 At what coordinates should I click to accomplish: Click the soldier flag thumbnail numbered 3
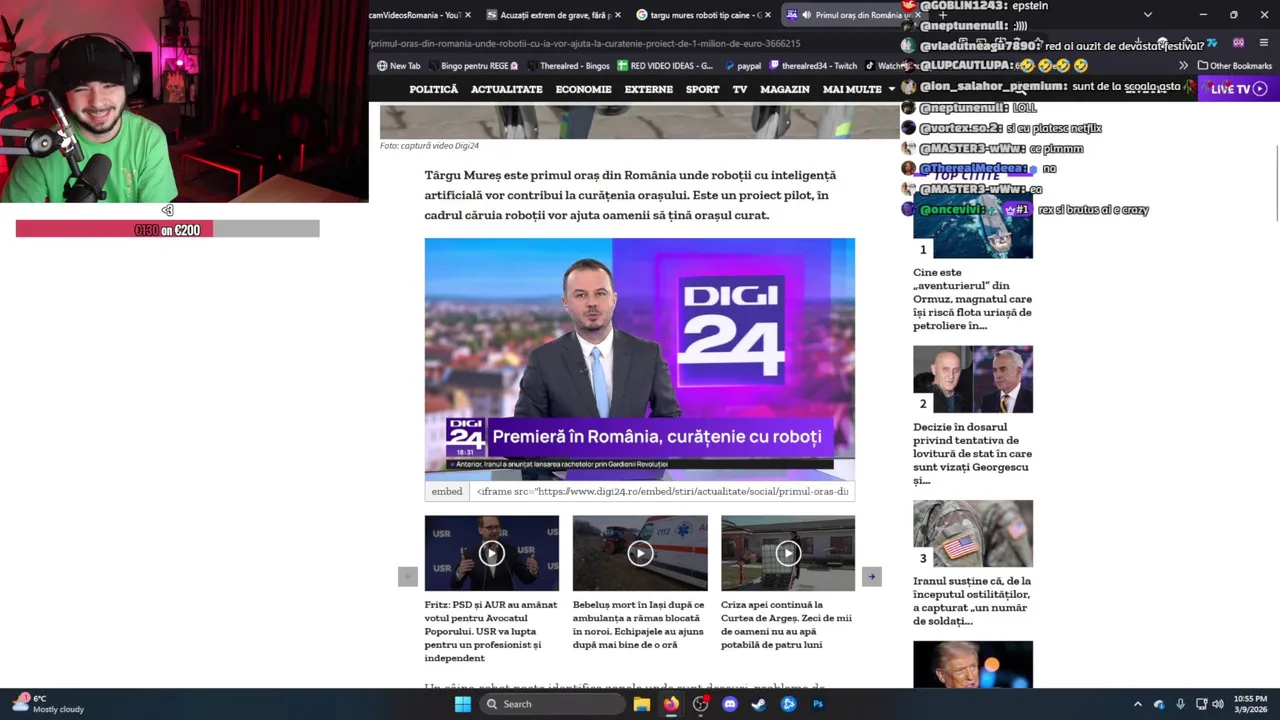click(x=973, y=534)
